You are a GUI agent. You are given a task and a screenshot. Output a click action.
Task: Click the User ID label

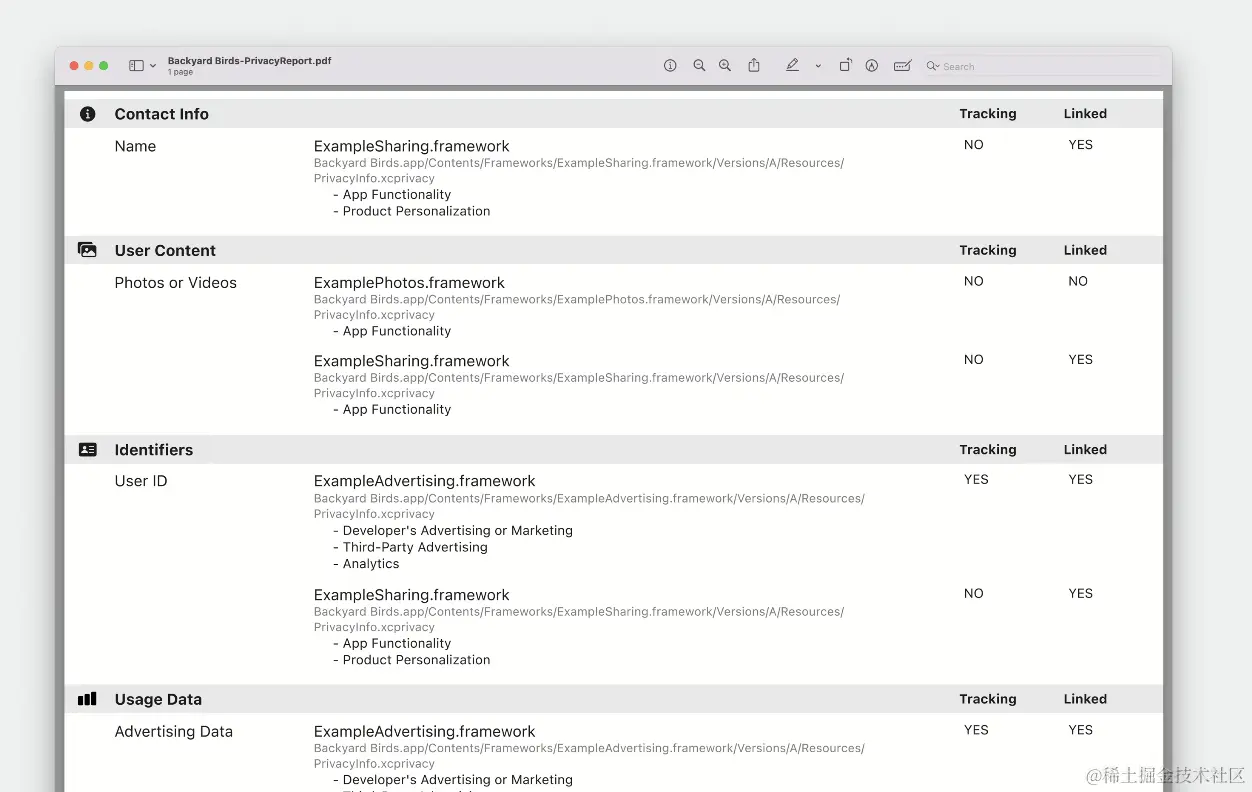[141, 481]
